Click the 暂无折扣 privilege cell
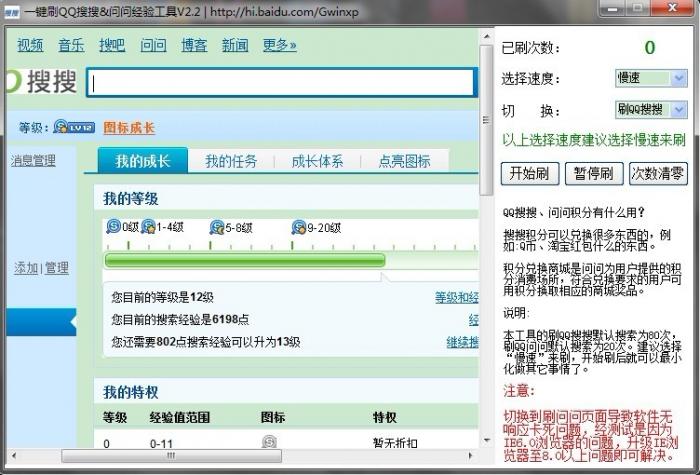 395,443
